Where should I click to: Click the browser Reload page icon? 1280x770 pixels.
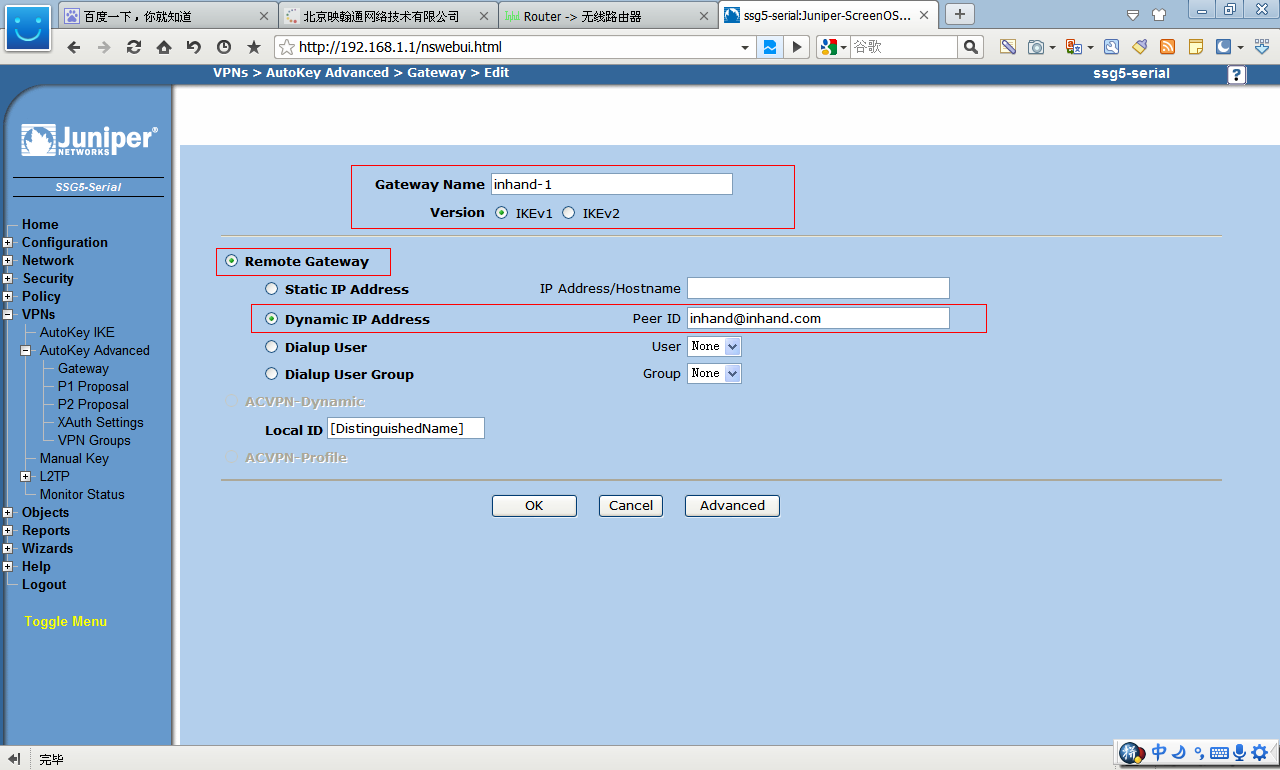(x=134, y=47)
